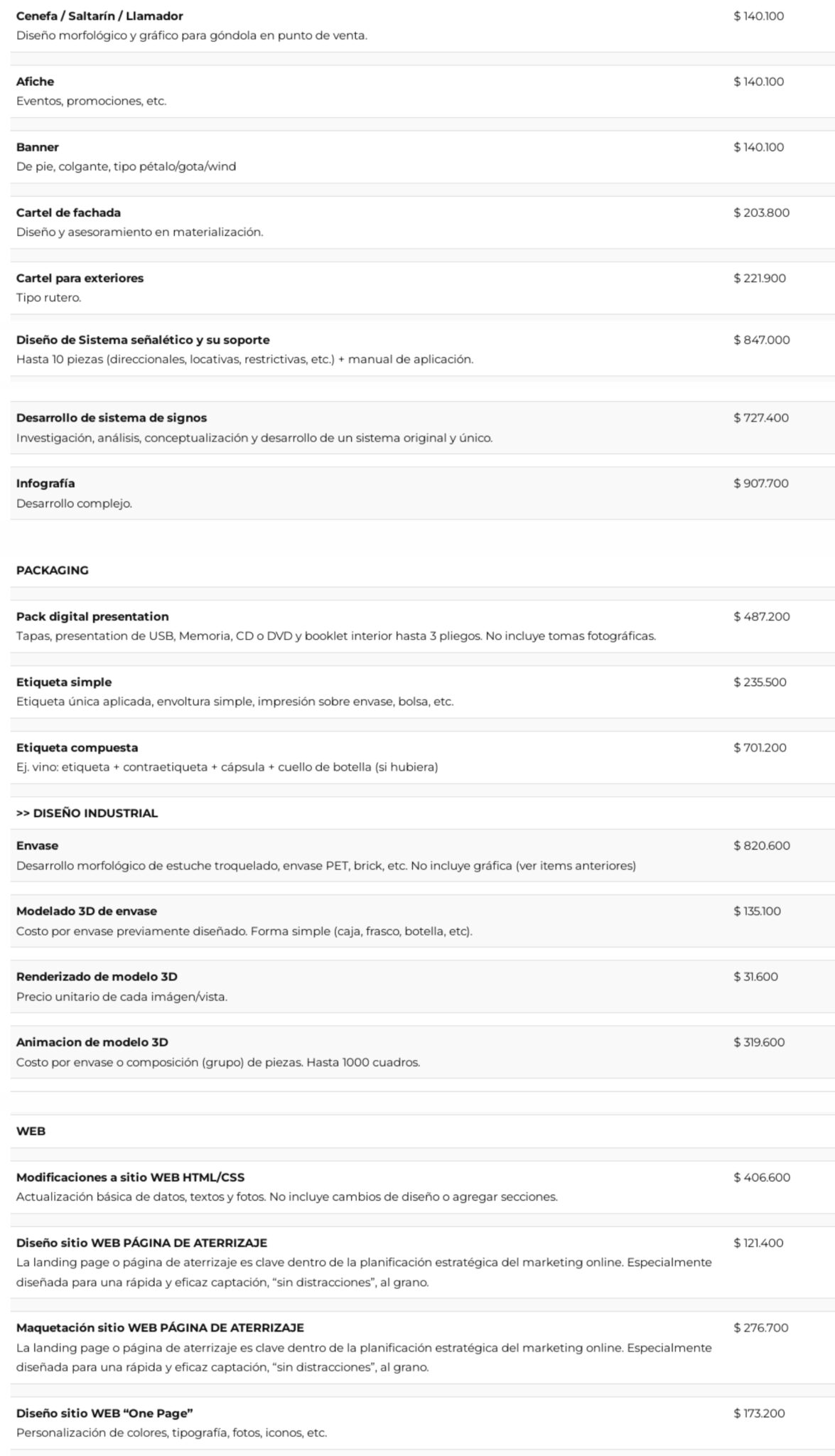Click the Pack digital presentation title
Viewport: 835px width, 1456px height.
pos(92,616)
